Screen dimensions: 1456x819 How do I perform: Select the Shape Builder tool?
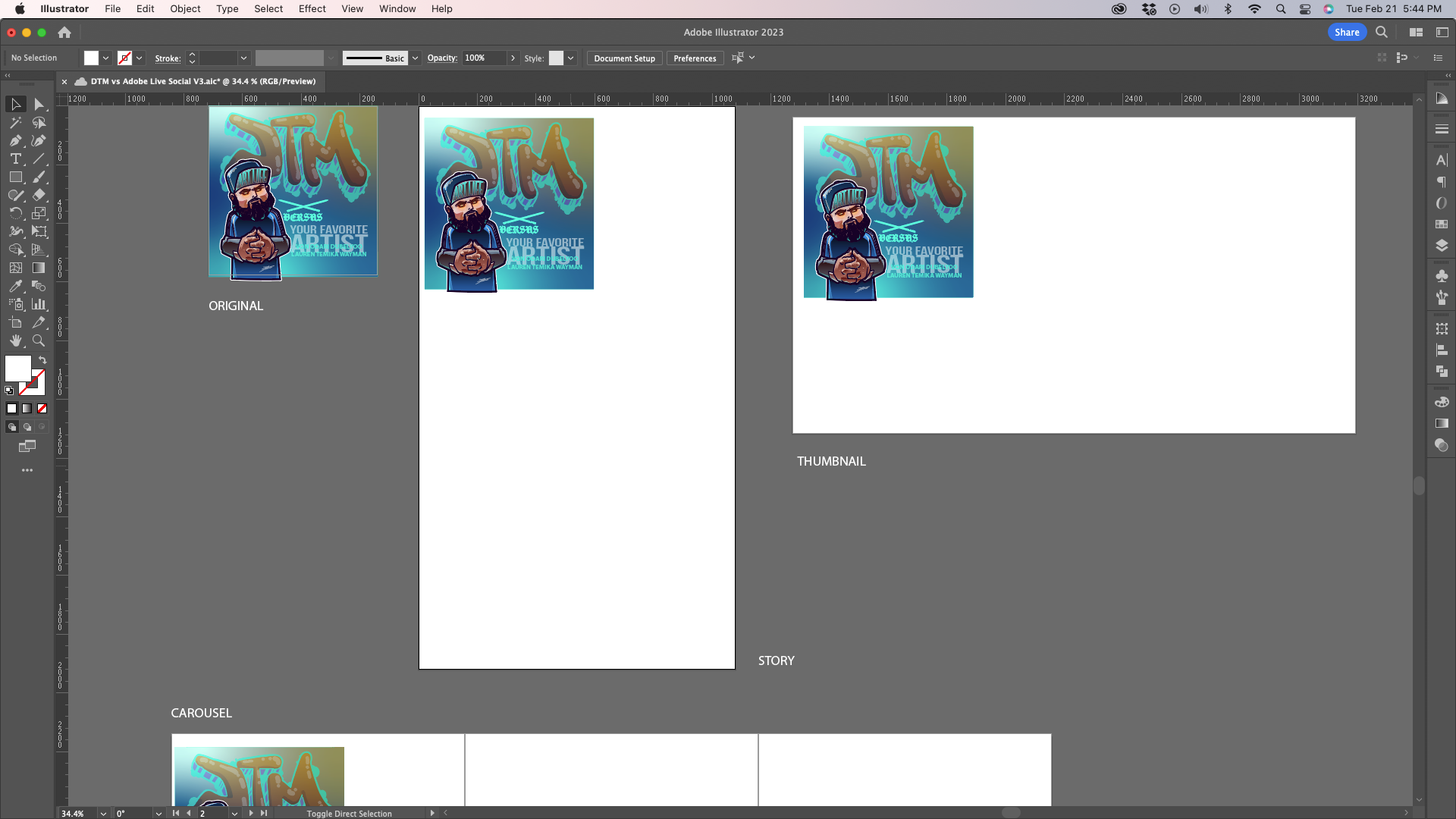point(16,249)
